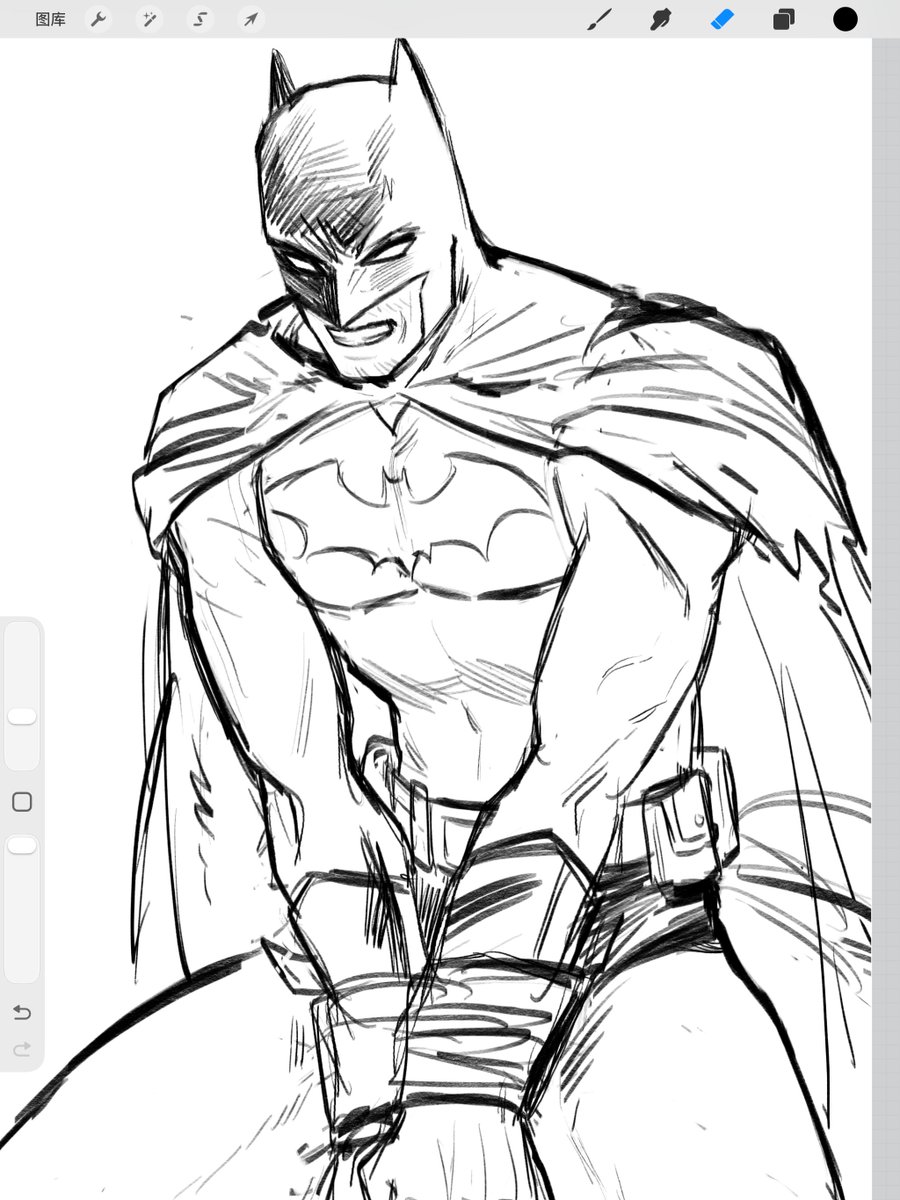Click the brush size slider handle

coord(22,716)
